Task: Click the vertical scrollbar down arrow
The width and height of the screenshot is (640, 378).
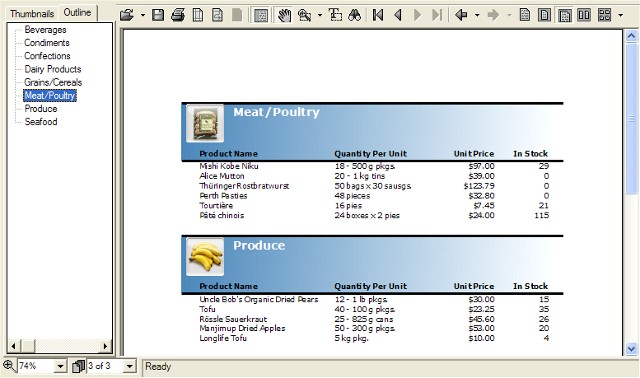Action: pos(631,349)
